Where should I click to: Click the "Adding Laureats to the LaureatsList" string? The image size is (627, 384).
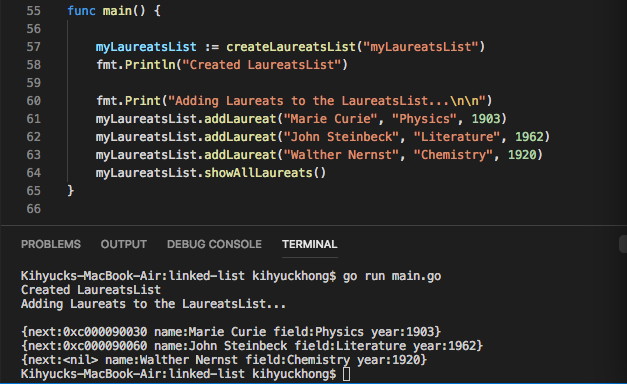coord(326,101)
